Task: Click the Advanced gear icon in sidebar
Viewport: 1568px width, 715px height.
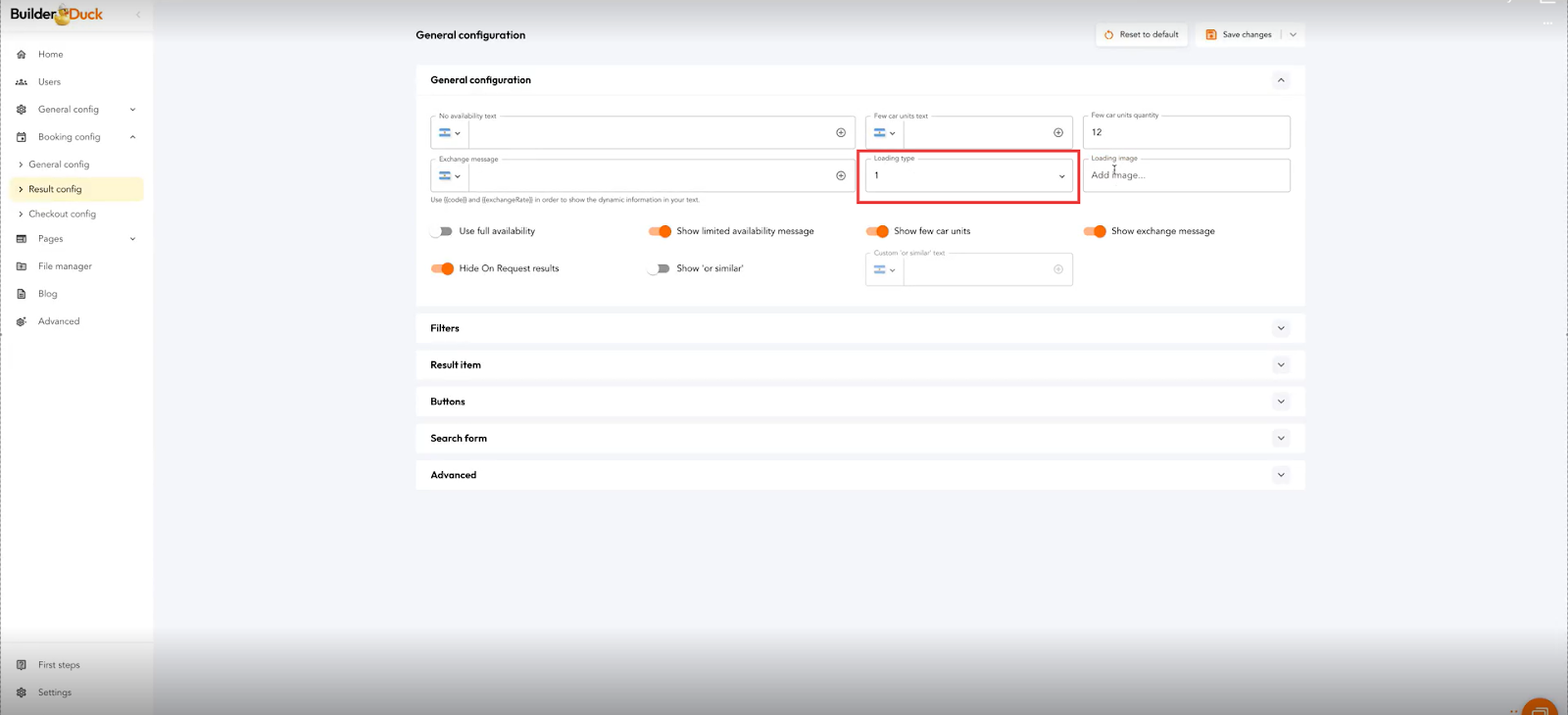Action: (22, 321)
